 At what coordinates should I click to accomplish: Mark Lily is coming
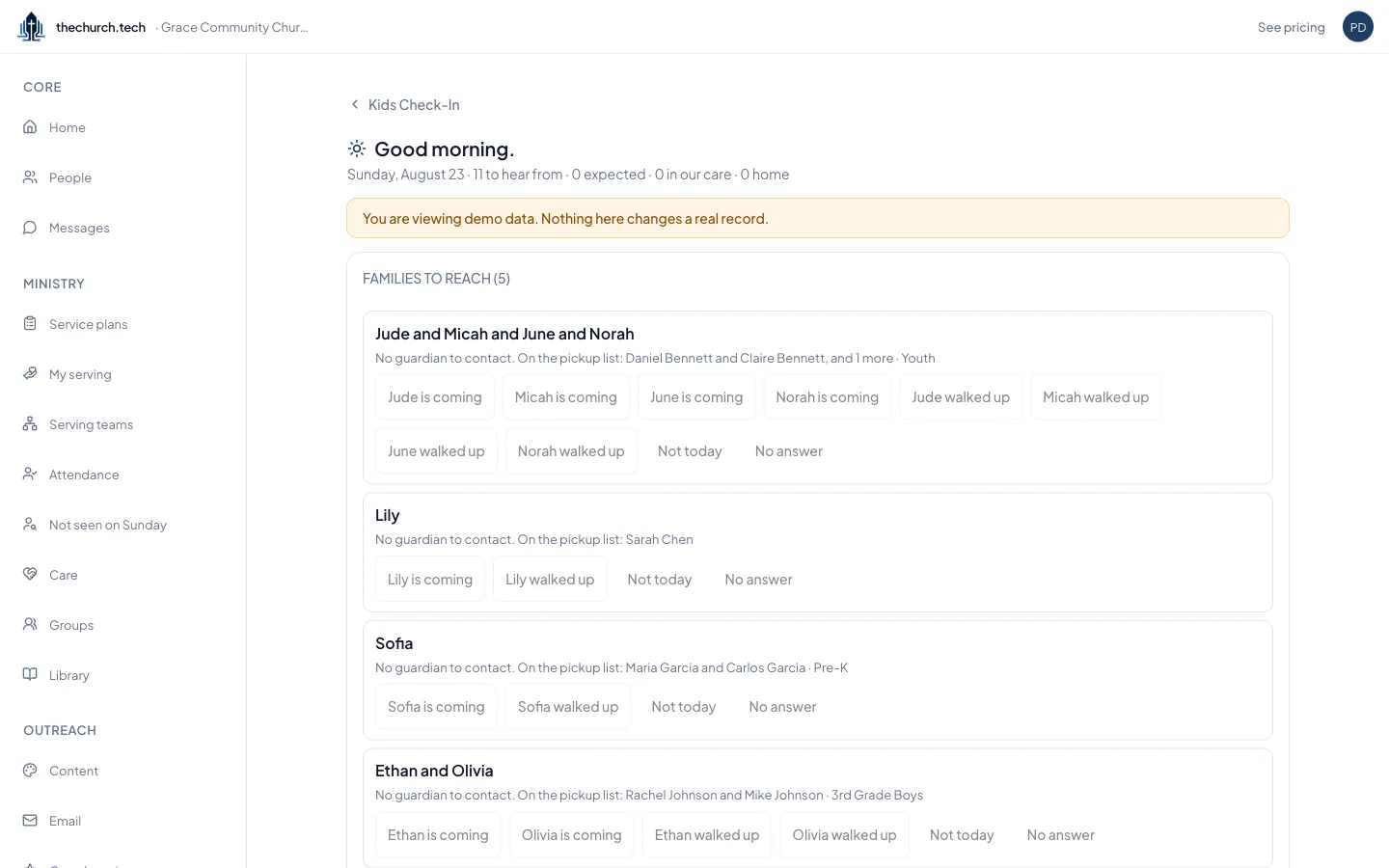pyautogui.click(x=430, y=580)
